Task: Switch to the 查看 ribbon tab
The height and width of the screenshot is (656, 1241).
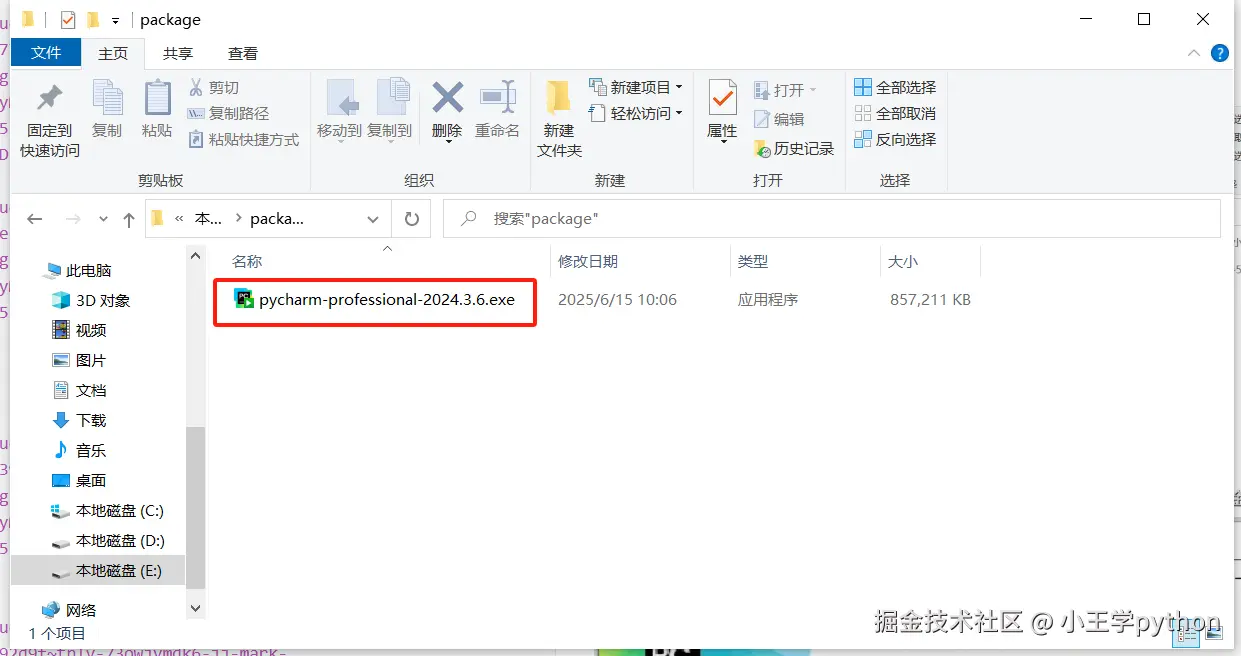Action: (243, 54)
